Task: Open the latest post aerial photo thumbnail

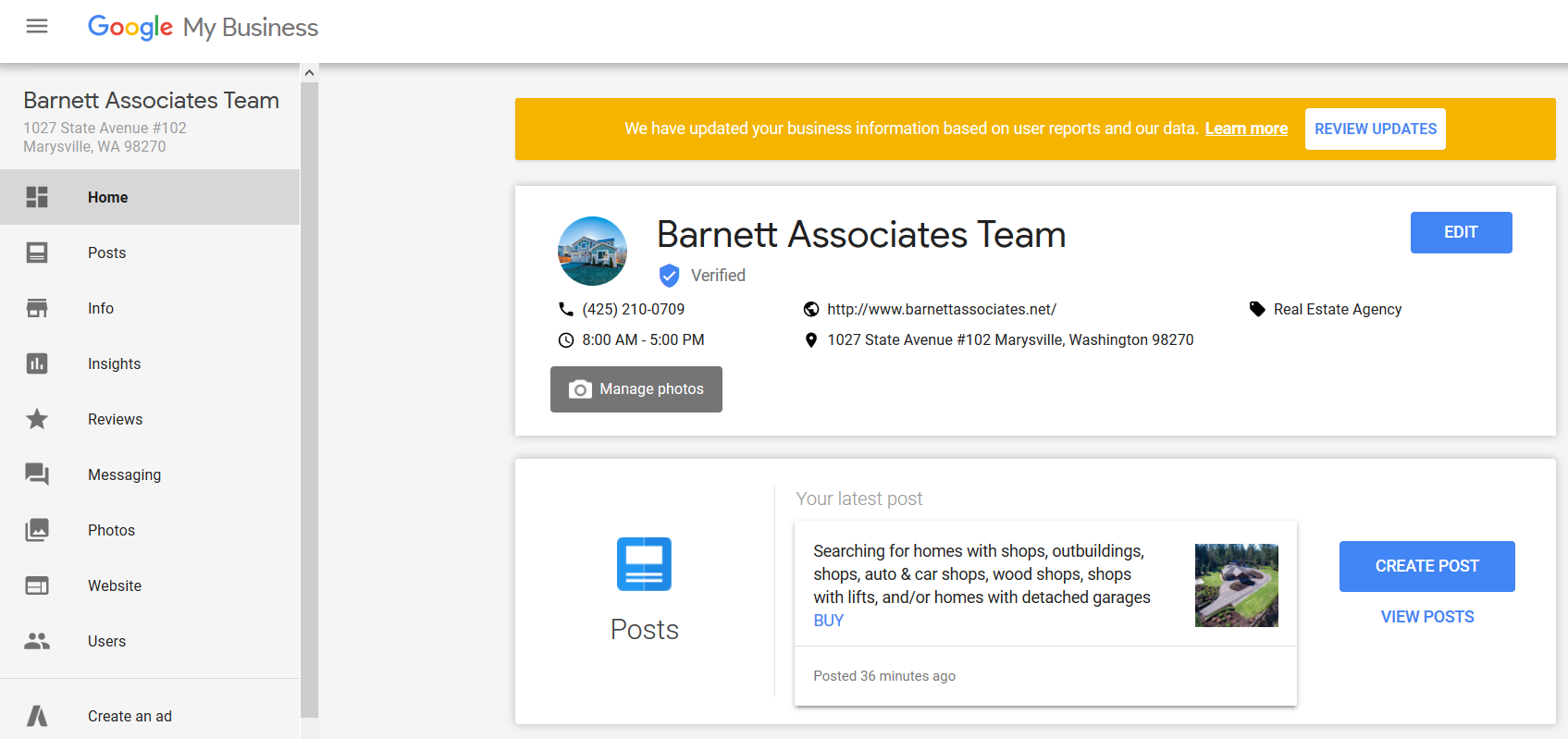Action: point(1236,585)
